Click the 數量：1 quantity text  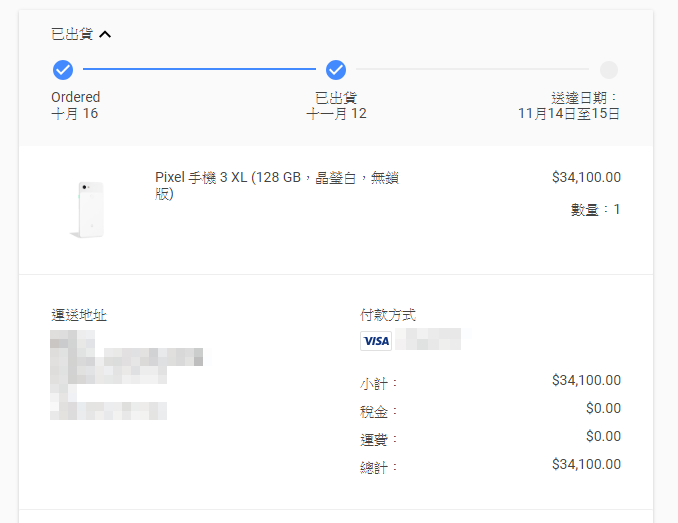pyautogui.click(x=595, y=210)
